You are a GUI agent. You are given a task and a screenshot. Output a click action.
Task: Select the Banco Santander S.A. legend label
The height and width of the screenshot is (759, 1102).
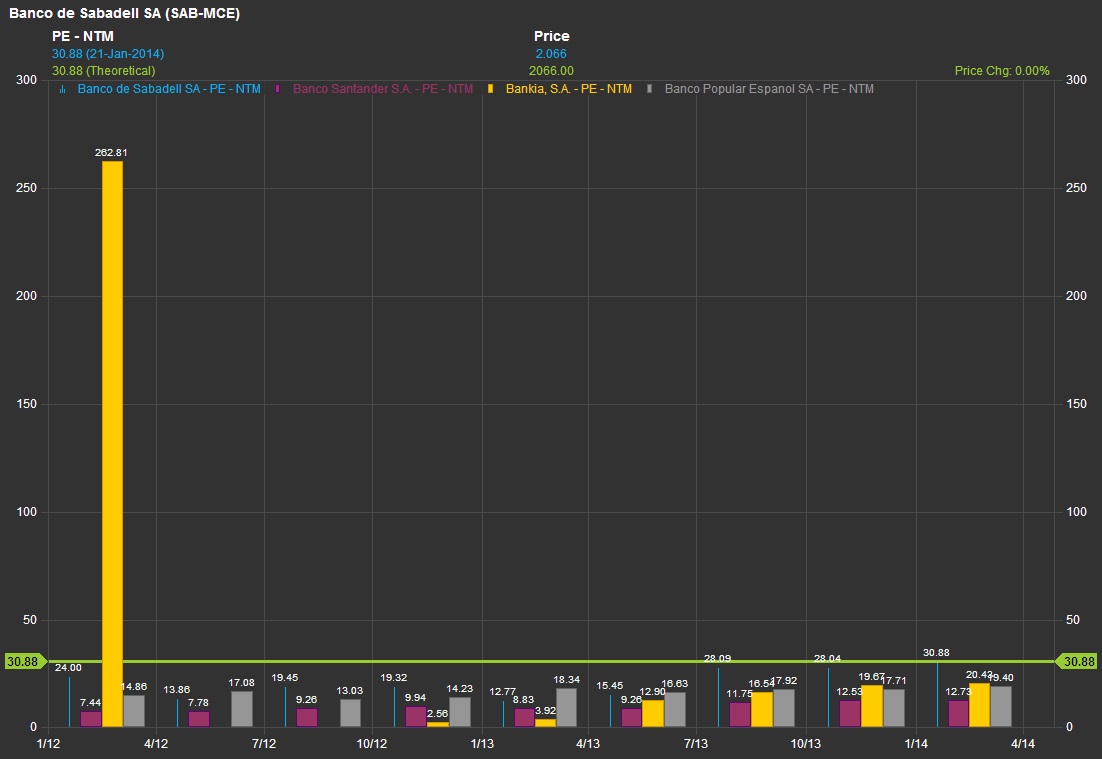pyautogui.click(x=383, y=89)
